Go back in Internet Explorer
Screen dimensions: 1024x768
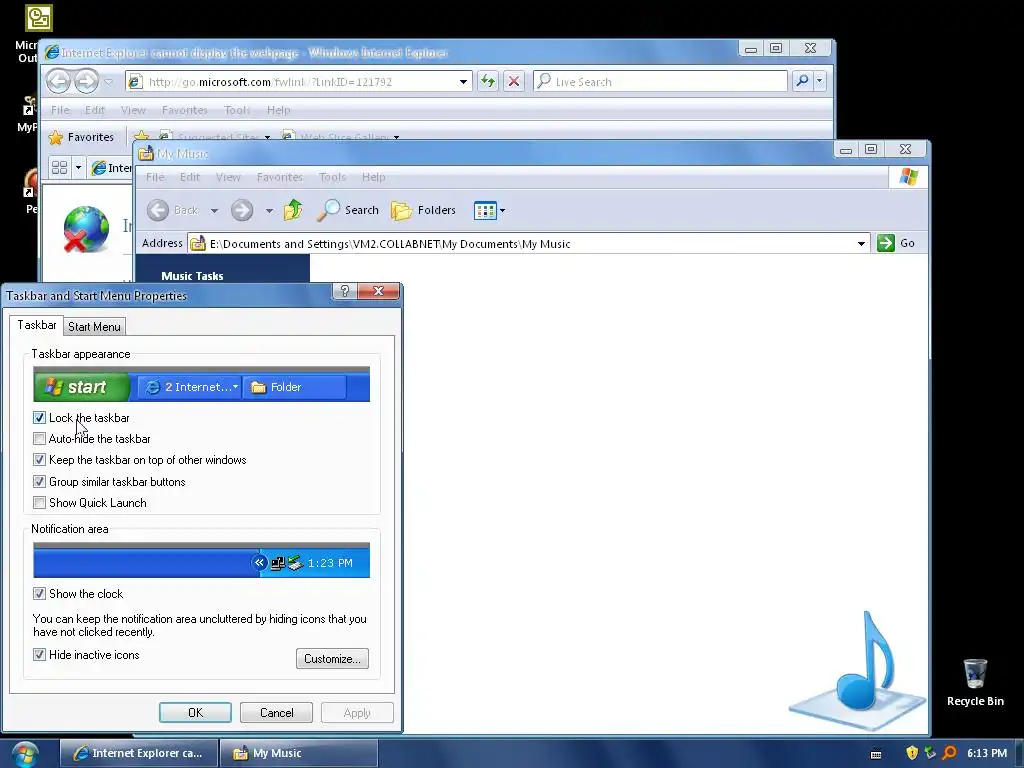pos(59,82)
